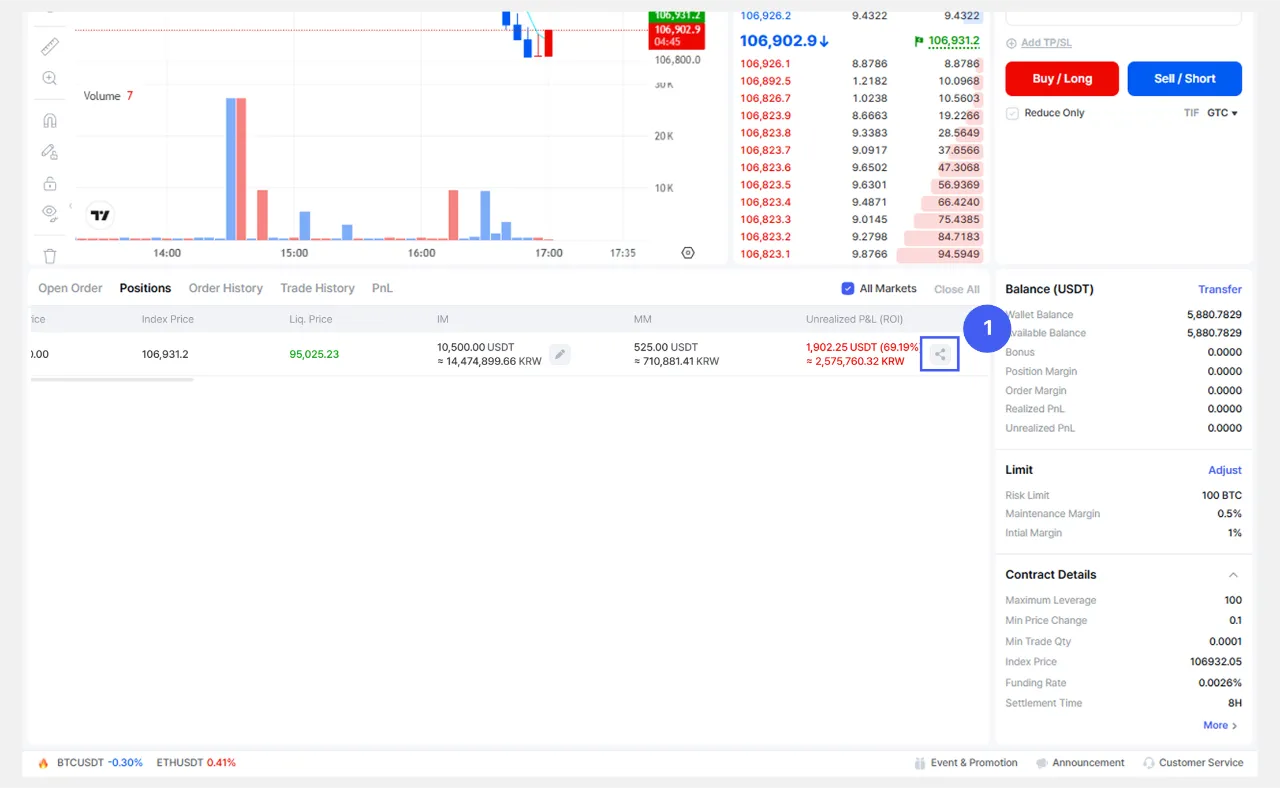Collapse the Contract Details section
The height and width of the screenshot is (788, 1280).
tap(1233, 575)
